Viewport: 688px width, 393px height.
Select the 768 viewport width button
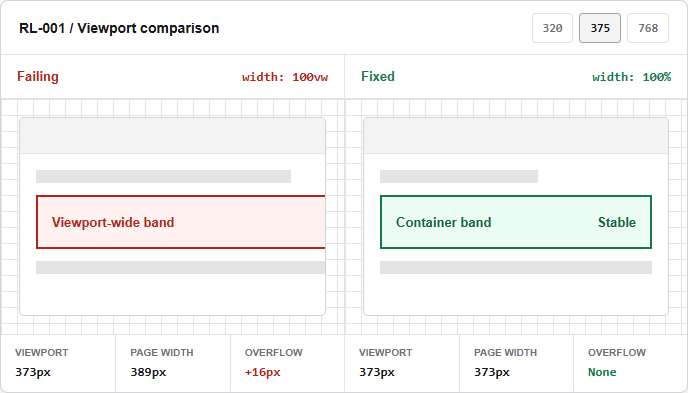(648, 28)
